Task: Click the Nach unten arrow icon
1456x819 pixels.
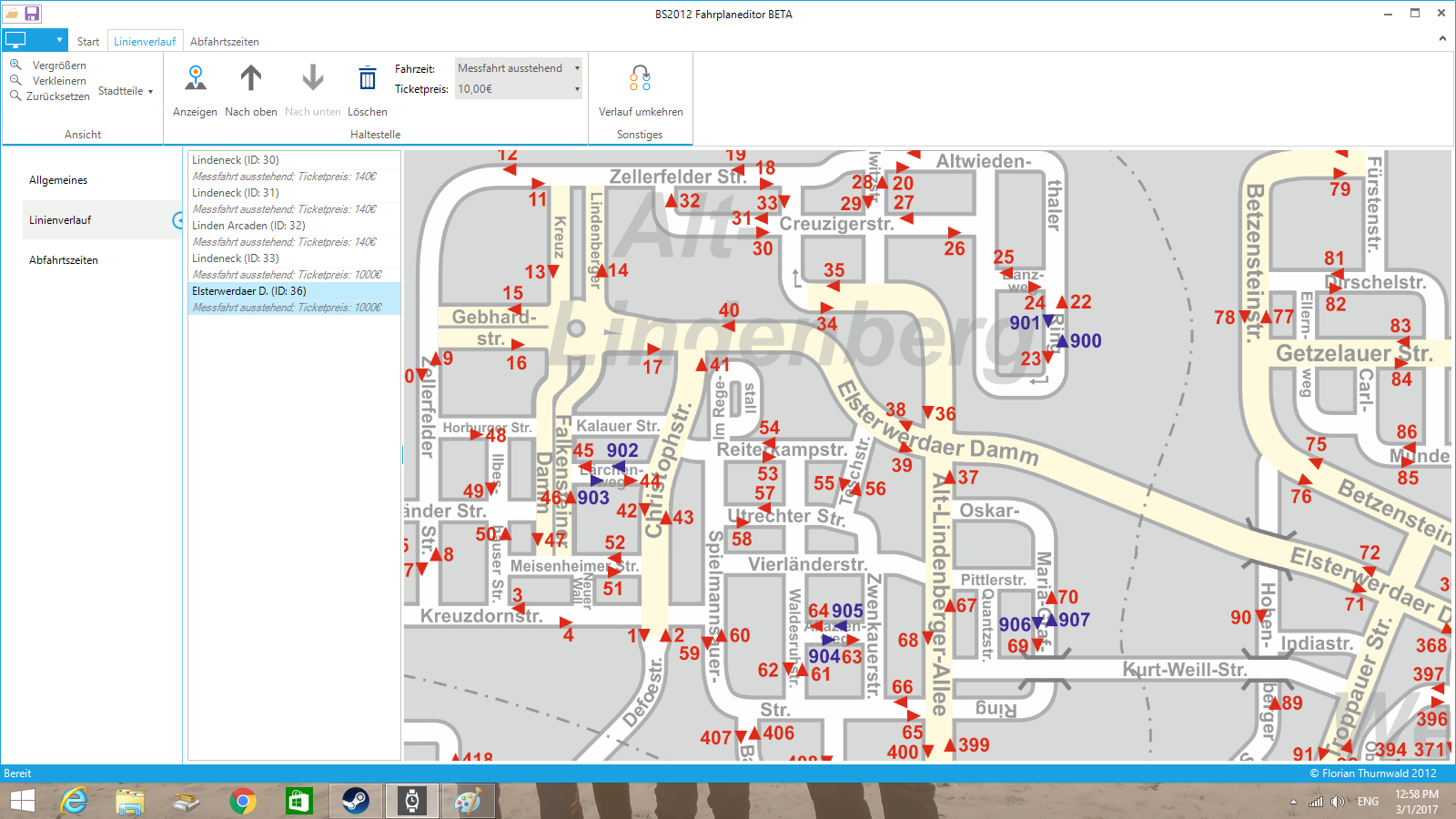Action: click(x=313, y=78)
